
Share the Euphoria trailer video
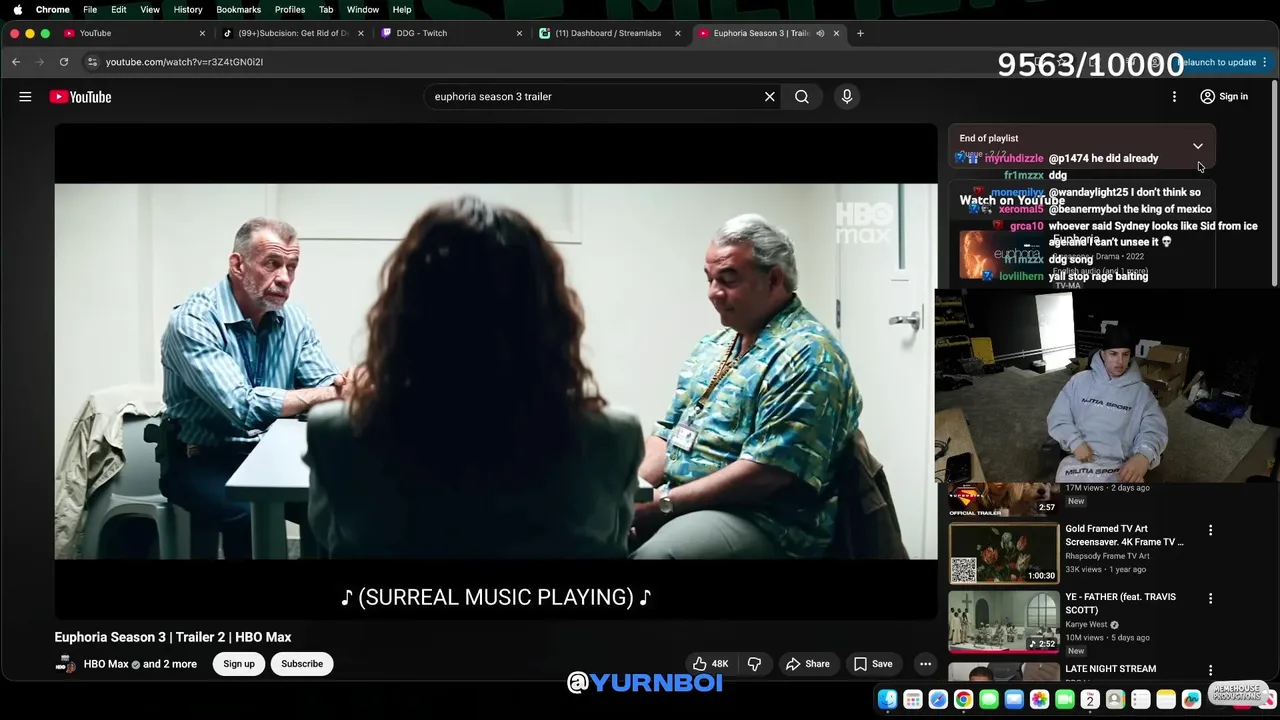pyautogui.click(x=808, y=664)
